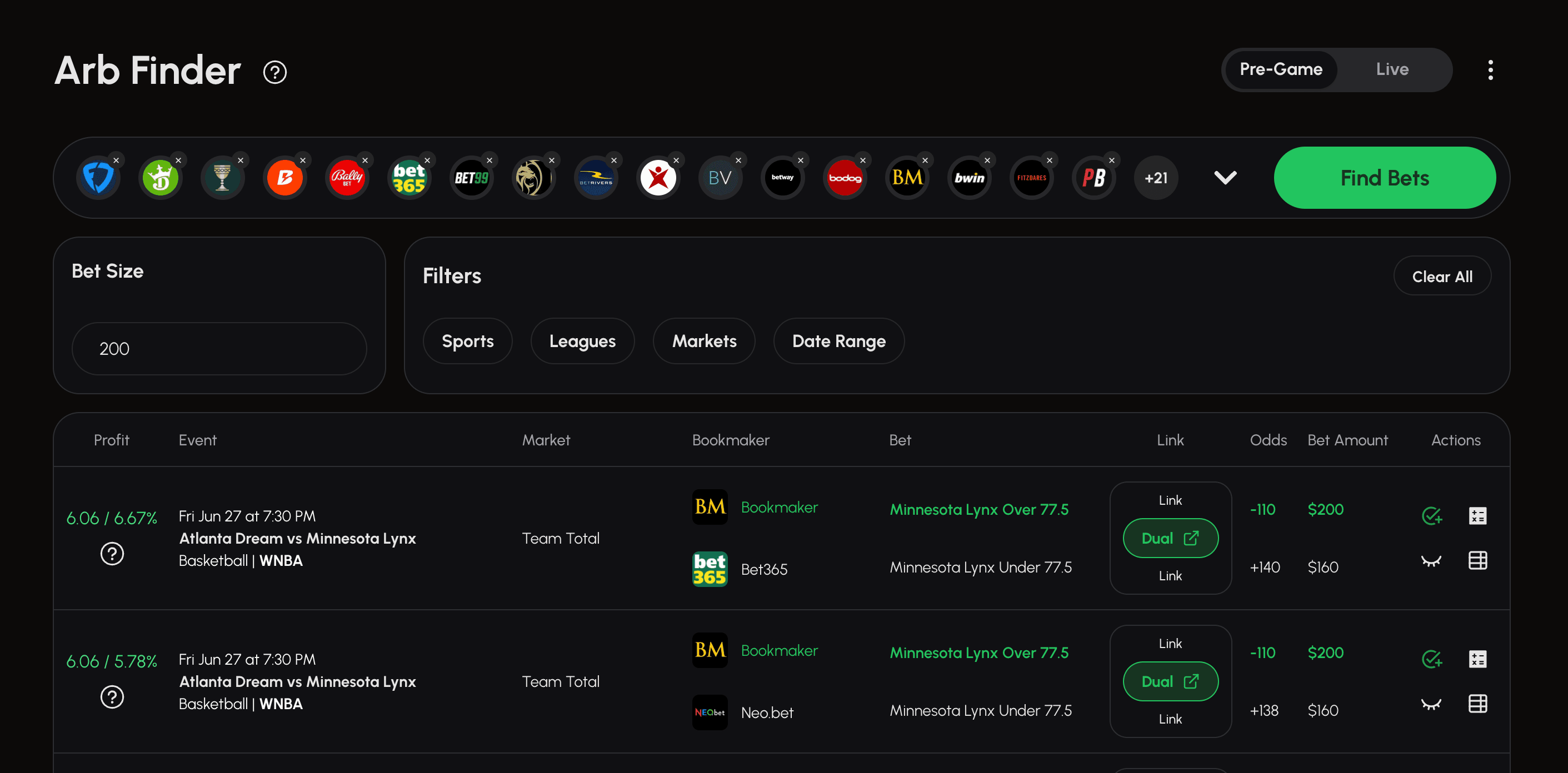The height and width of the screenshot is (773, 1568).
Task: Click the BM Bookmaker logo in sportsbook bar
Action: (x=907, y=178)
